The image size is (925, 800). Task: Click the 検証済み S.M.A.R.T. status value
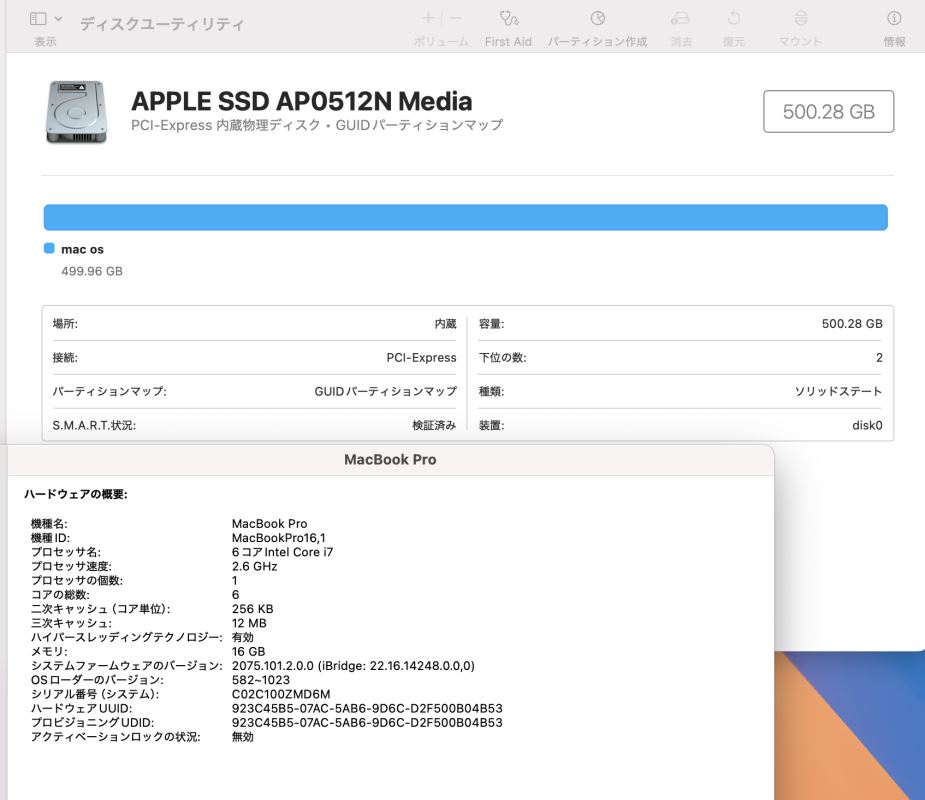[x=434, y=425]
